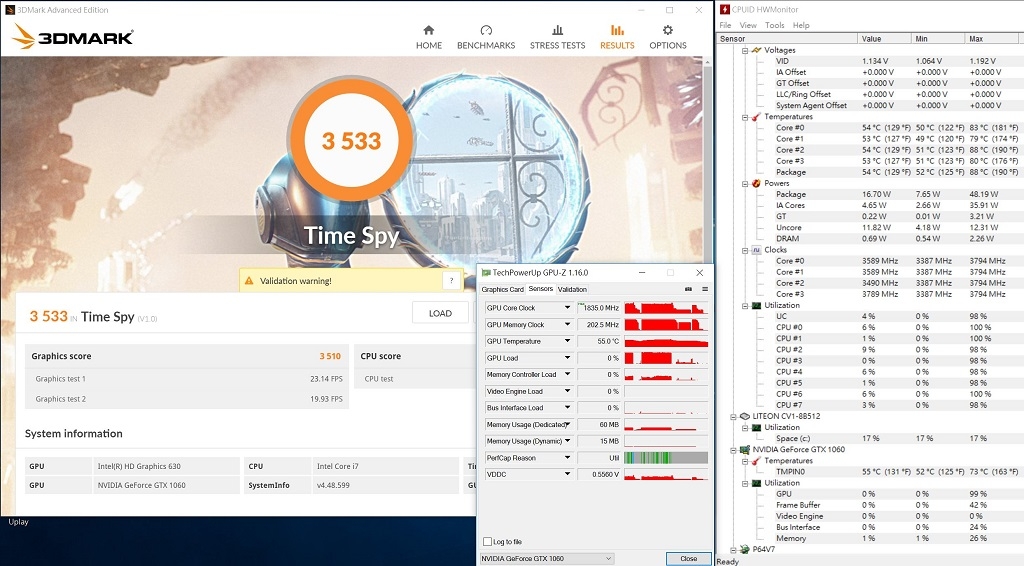The height and width of the screenshot is (566, 1024).
Task: Open GPU Core Clock sensor dropdown
Action: [x=567, y=307]
